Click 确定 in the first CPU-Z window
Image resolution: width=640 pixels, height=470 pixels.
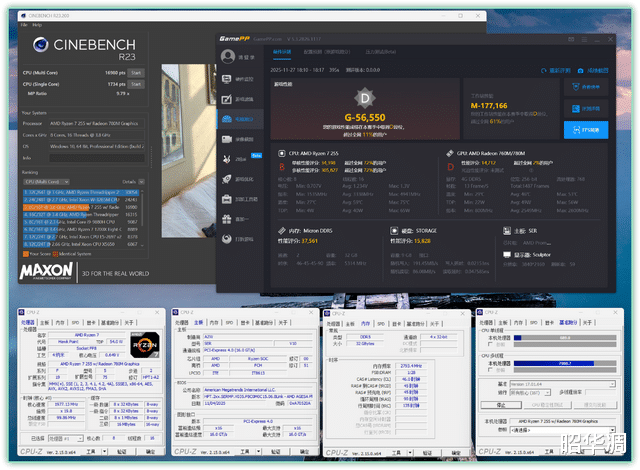150,452
